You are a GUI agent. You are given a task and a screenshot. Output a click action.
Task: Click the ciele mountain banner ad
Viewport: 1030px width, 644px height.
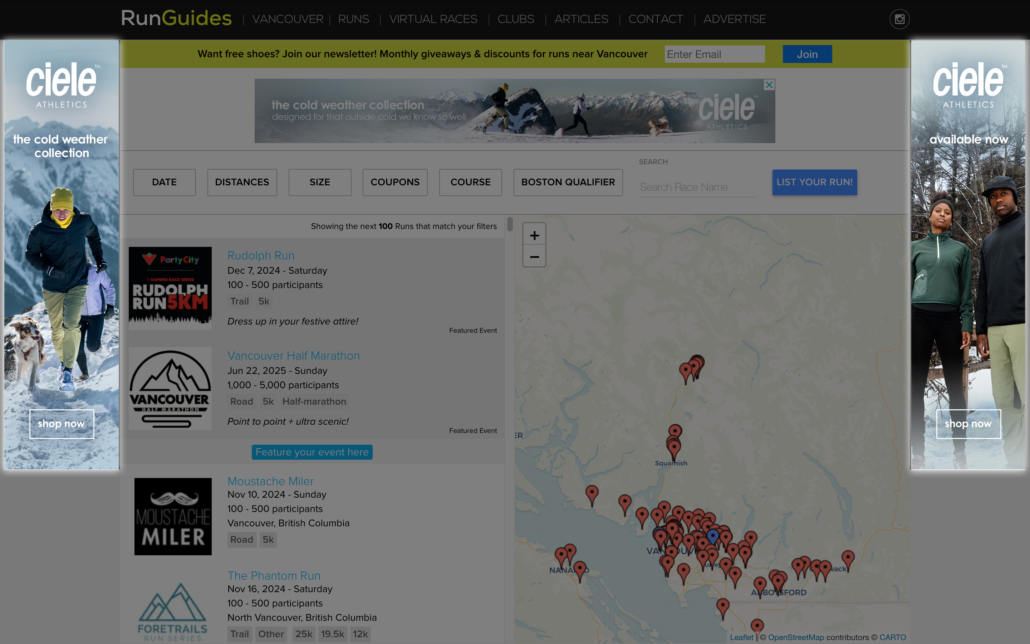[514, 111]
